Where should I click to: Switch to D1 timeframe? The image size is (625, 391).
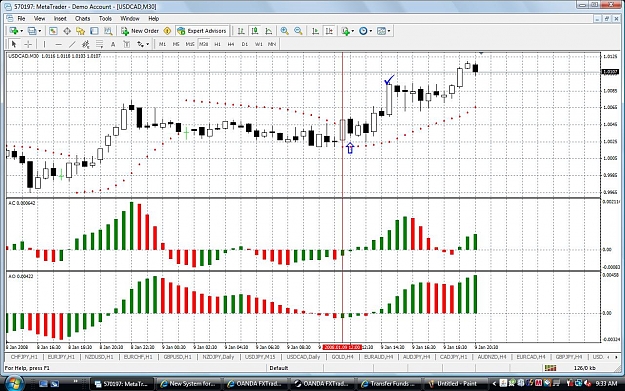pos(245,44)
